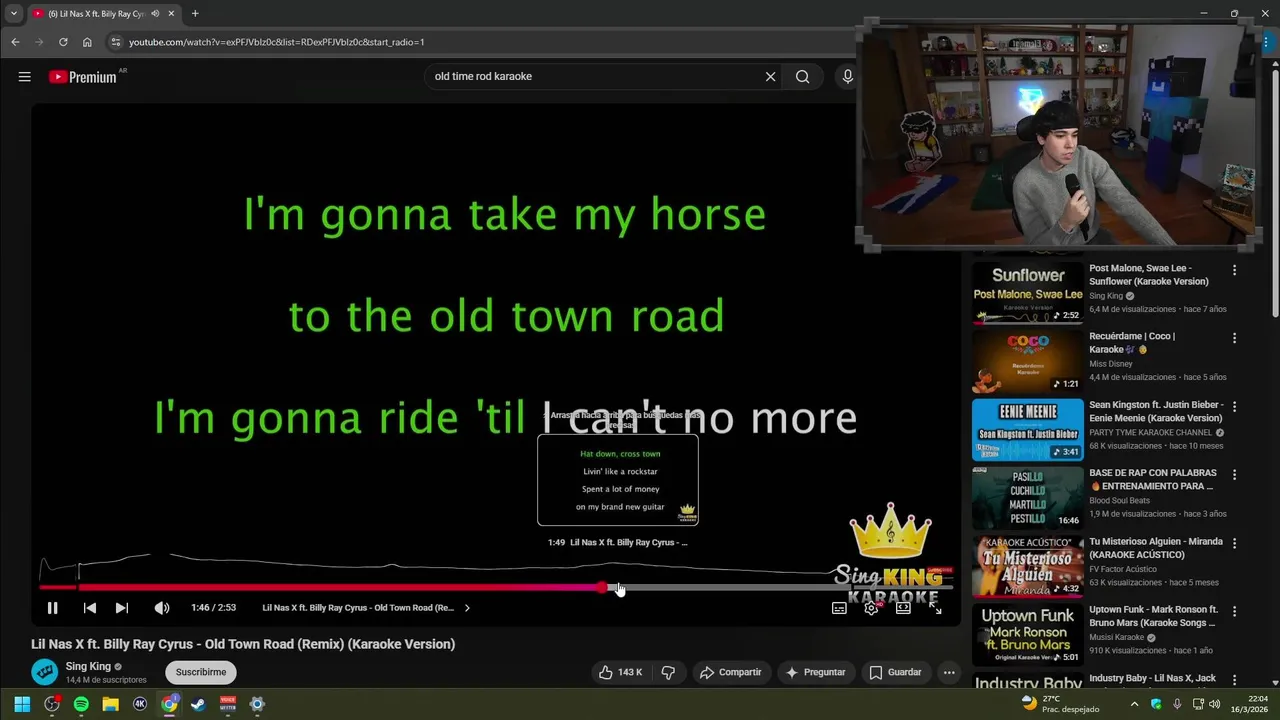Open options menu for Eenie Meenie video
The height and width of the screenshot is (720, 1280).
tap(1234, 407)
